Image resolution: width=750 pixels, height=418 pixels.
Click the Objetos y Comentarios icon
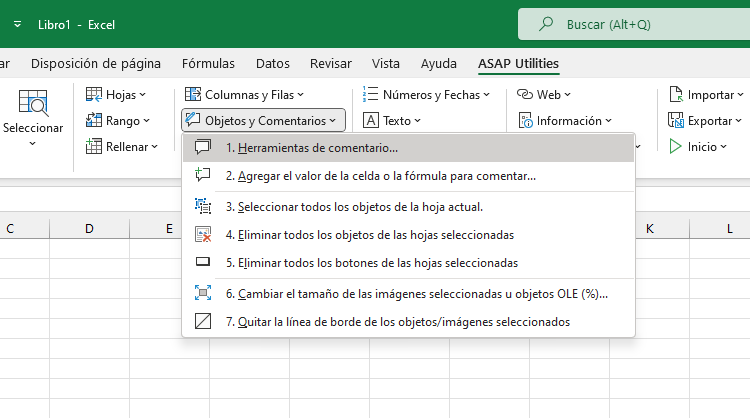[193, 121]
